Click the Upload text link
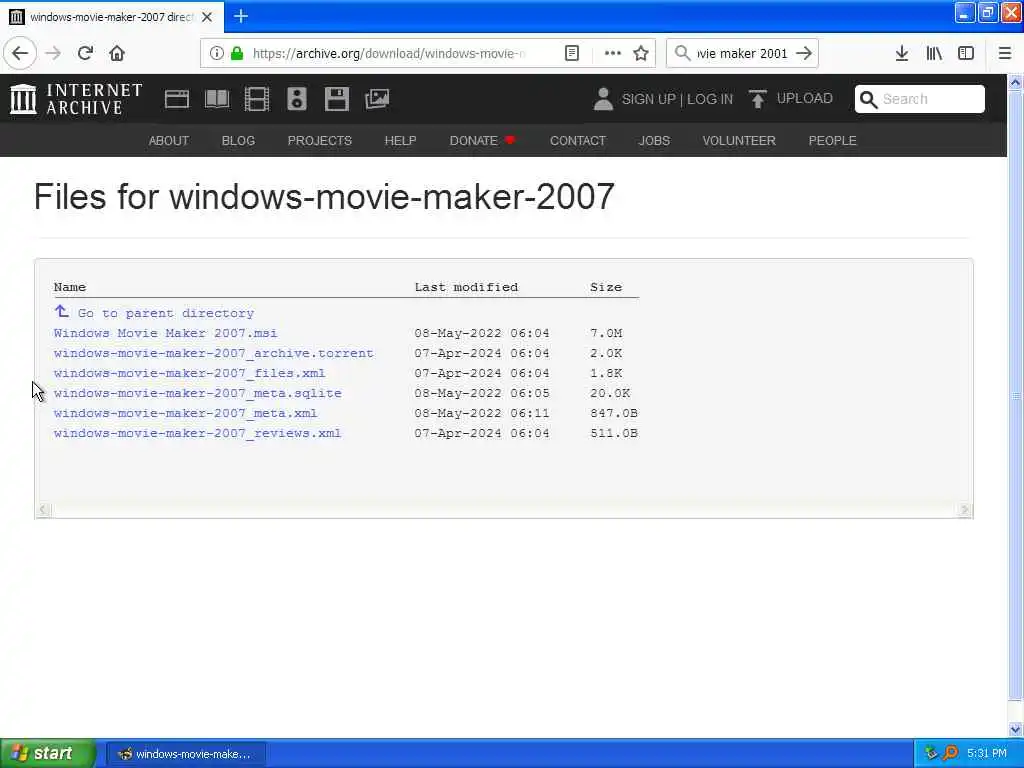Screen dimensions: 1024x768 pyautogui.click(x=805, y=98)
